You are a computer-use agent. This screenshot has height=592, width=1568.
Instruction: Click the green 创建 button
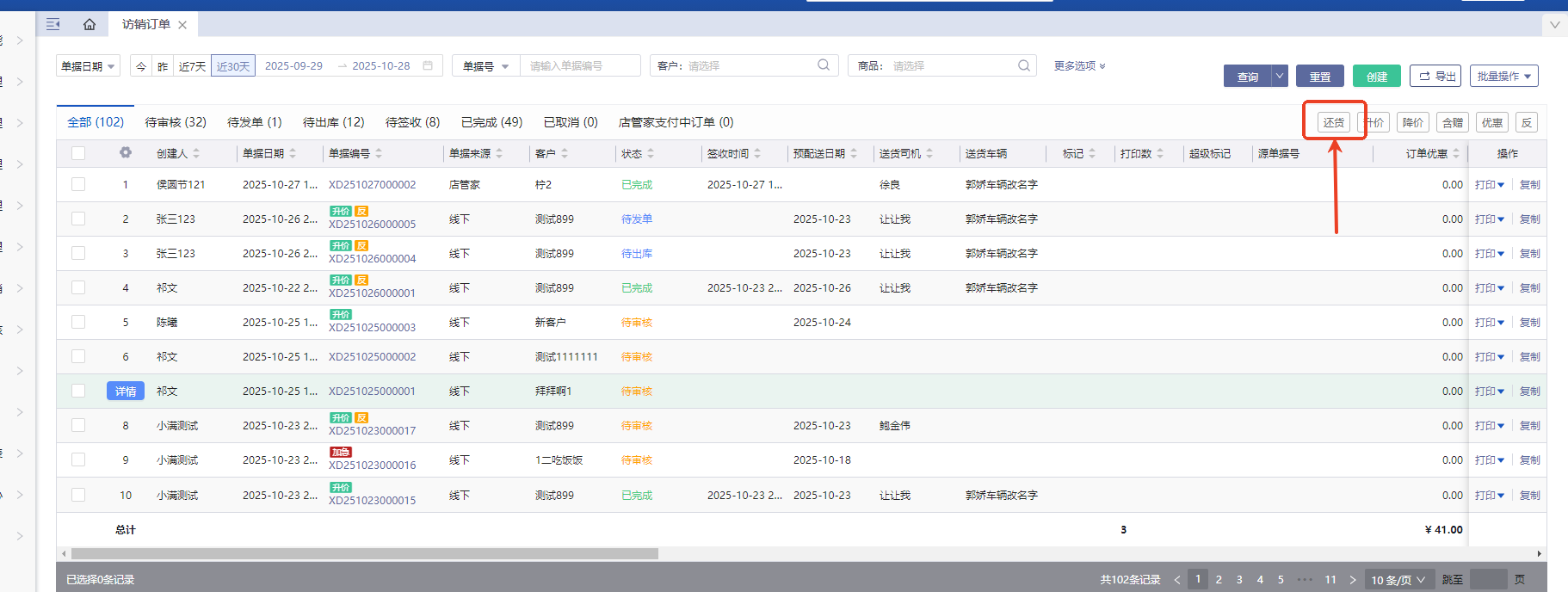click(x=1376, y=77)
